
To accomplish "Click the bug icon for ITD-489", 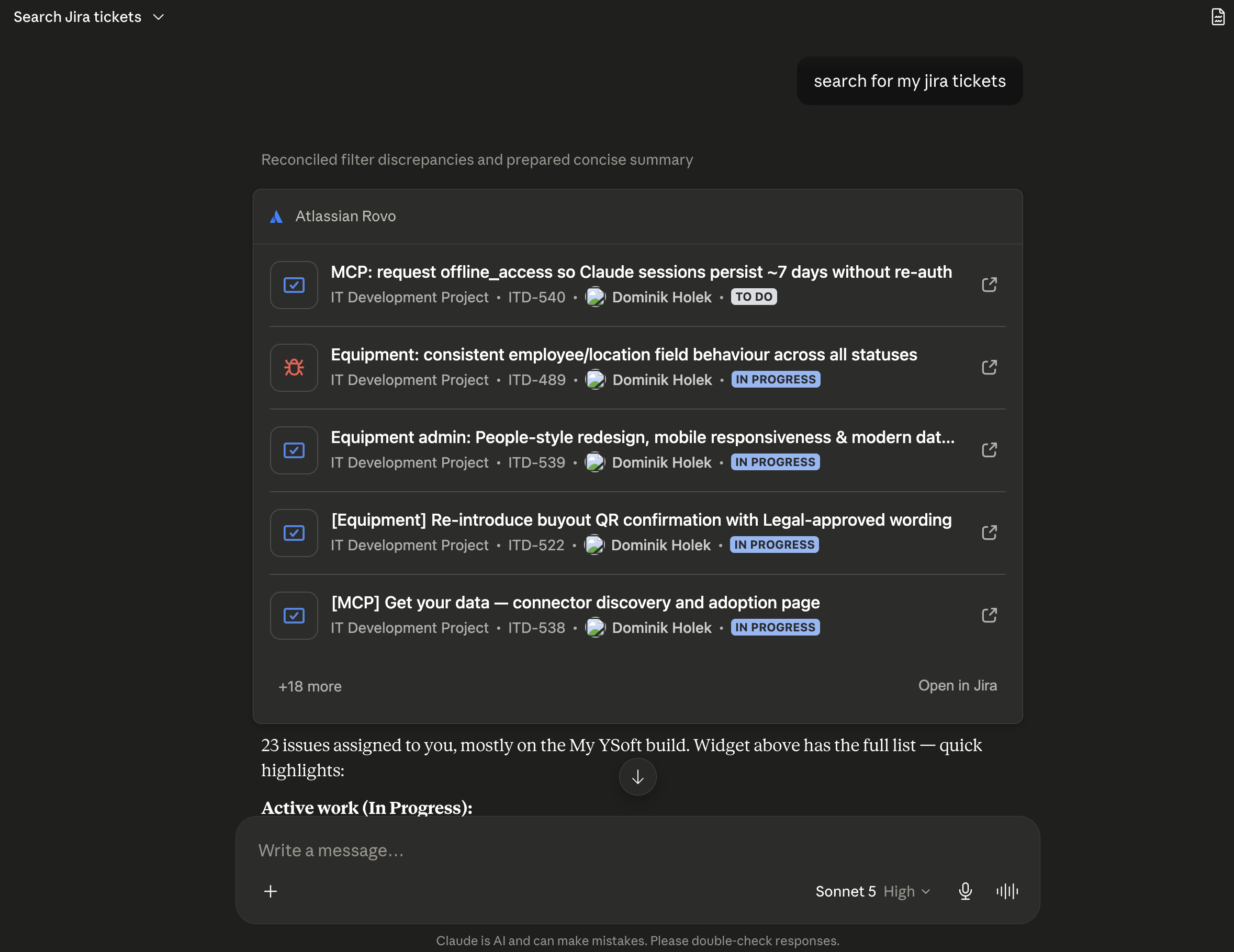I will 294,368.
